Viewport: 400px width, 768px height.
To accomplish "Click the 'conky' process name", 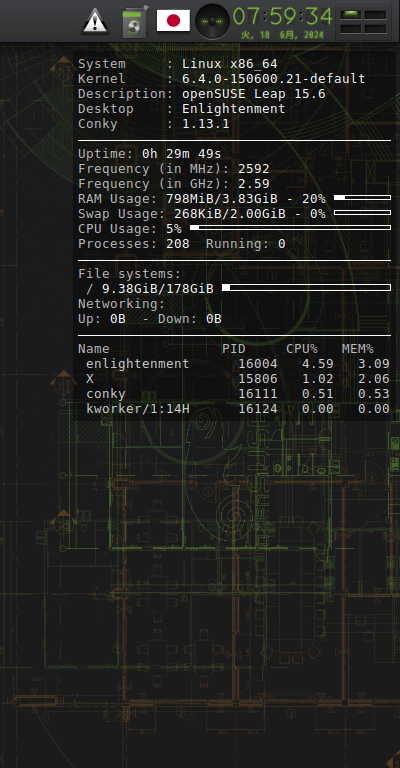I will 106,394.
